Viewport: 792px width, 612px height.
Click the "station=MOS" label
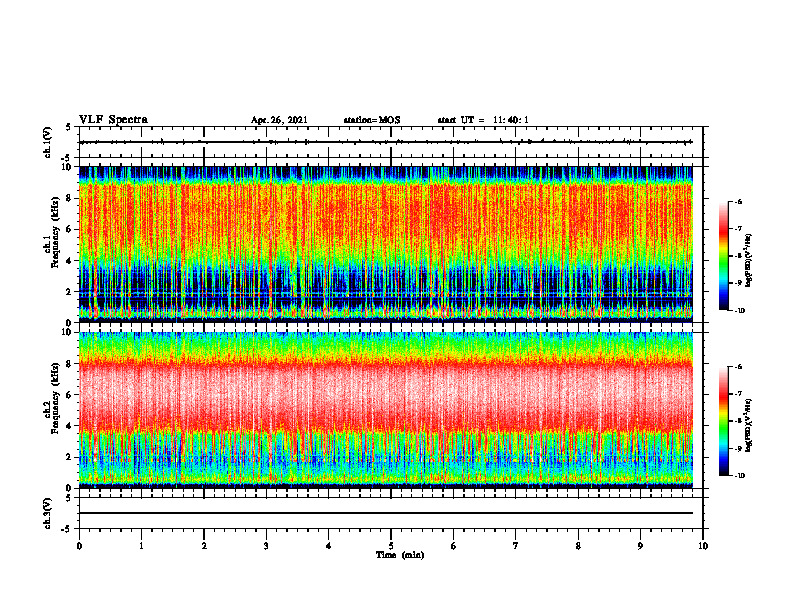tap(372, 120)
